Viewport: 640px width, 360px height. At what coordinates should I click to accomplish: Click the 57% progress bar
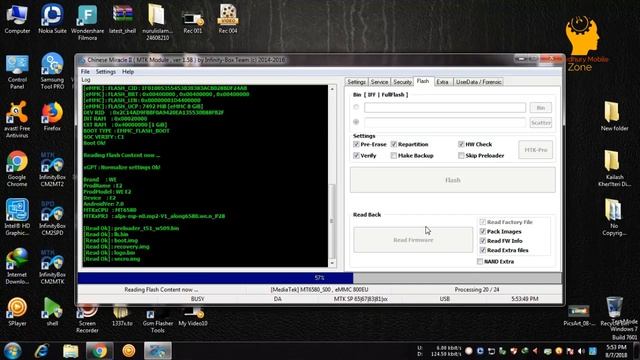(319, 278)
